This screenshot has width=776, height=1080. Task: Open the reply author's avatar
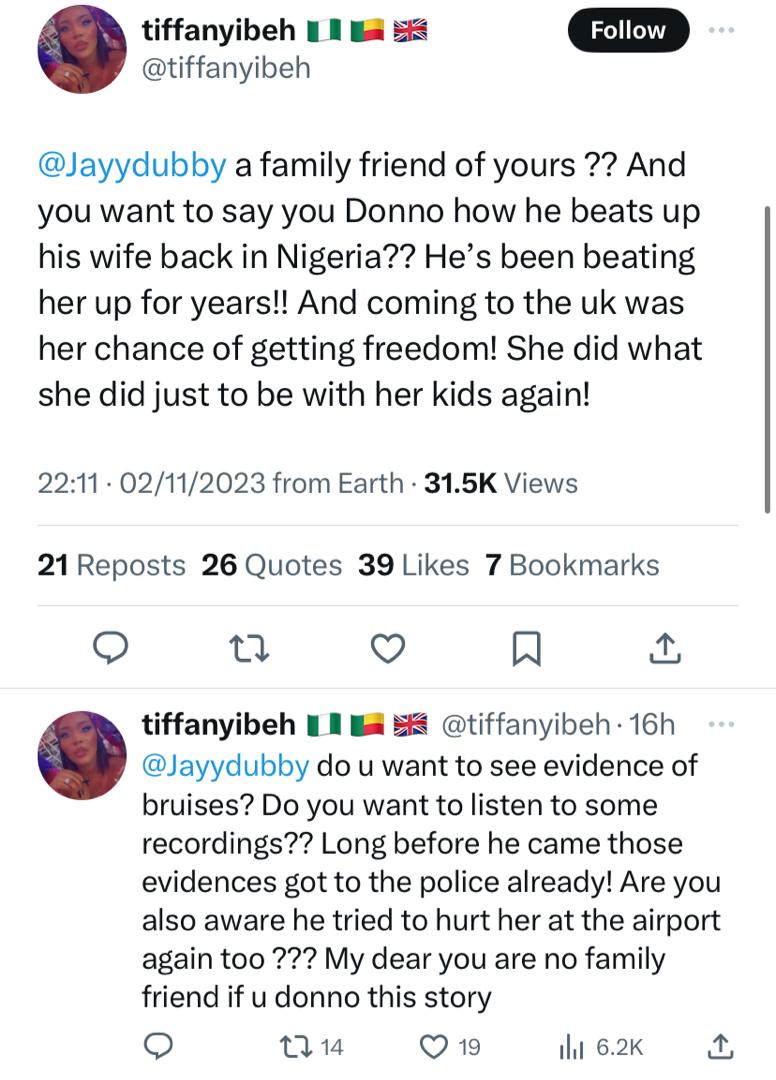pyautogui.click(x=82, y=754)
